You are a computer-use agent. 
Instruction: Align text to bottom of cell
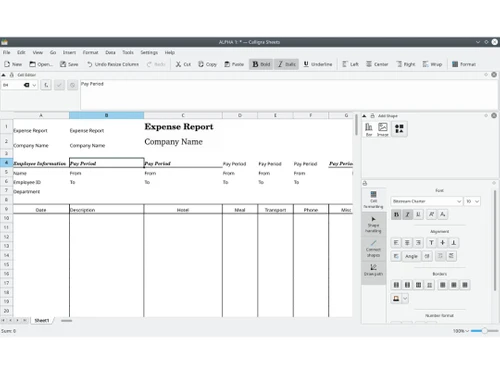pos(454,243)
